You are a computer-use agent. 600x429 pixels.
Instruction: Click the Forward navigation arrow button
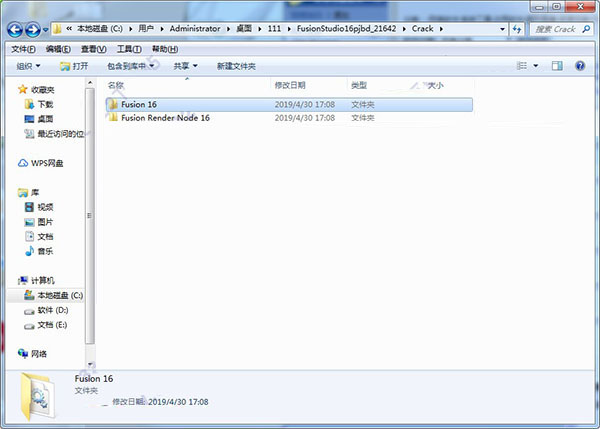33,29
